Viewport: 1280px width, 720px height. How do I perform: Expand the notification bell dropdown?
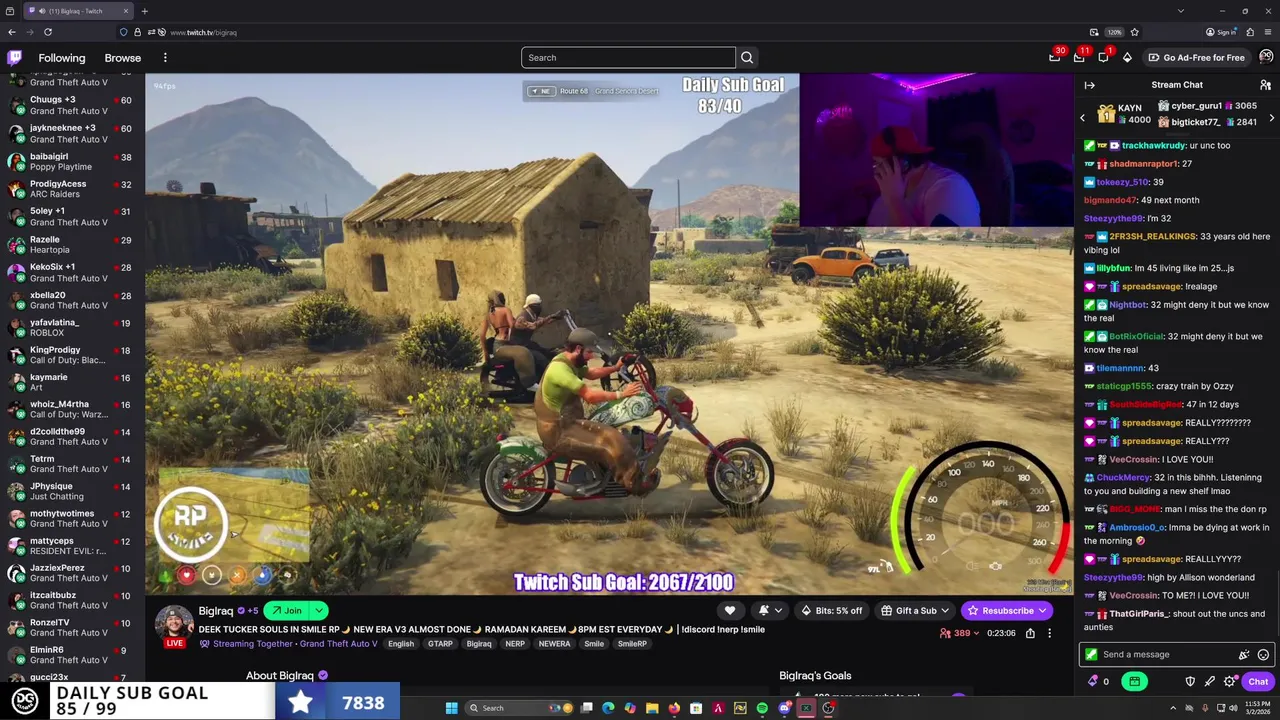pyautogui.click(x=778, y=611)
